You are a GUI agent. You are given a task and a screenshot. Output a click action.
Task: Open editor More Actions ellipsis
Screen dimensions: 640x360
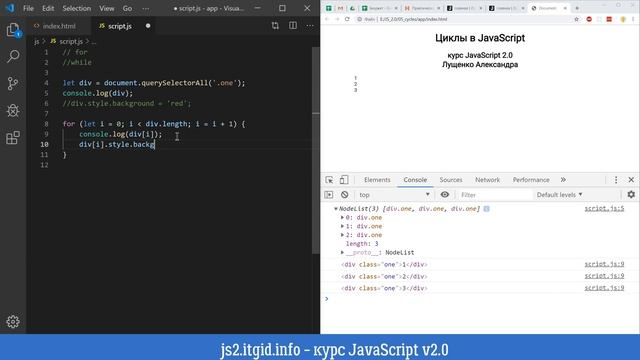[x=310, y=26]
